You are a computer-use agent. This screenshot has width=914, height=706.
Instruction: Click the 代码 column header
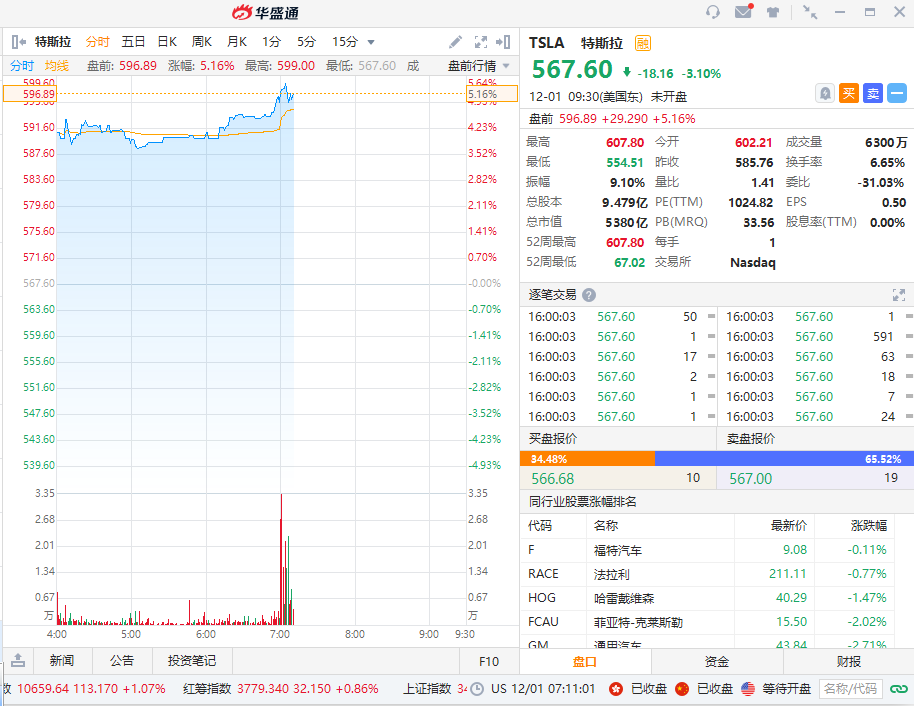tap(540, 526)
